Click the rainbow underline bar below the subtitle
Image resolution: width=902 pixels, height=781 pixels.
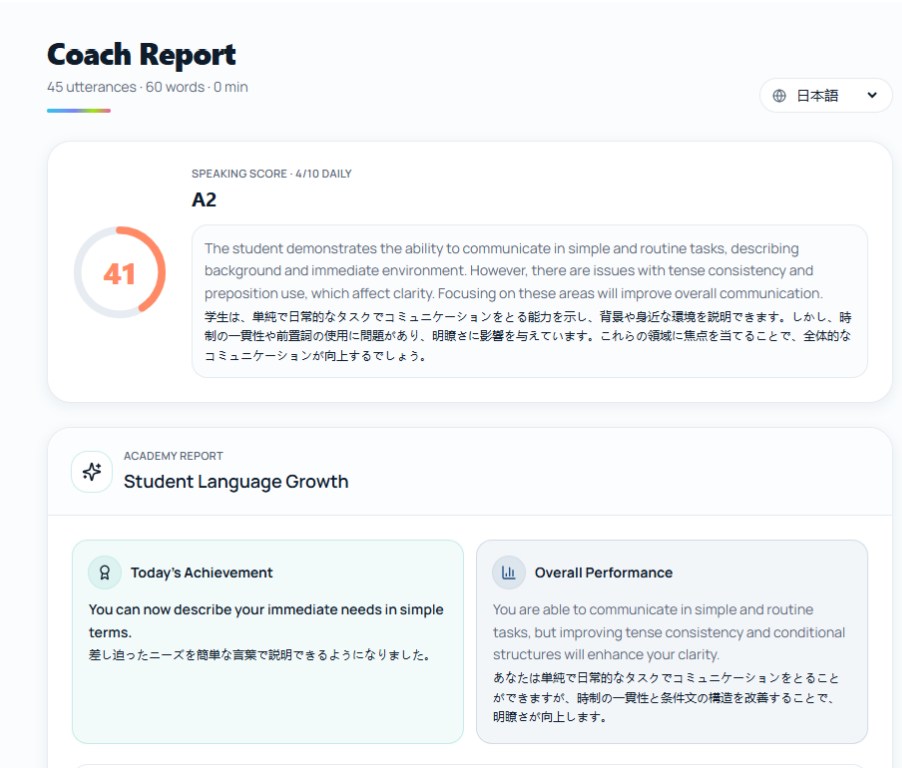tap(79, 110)
